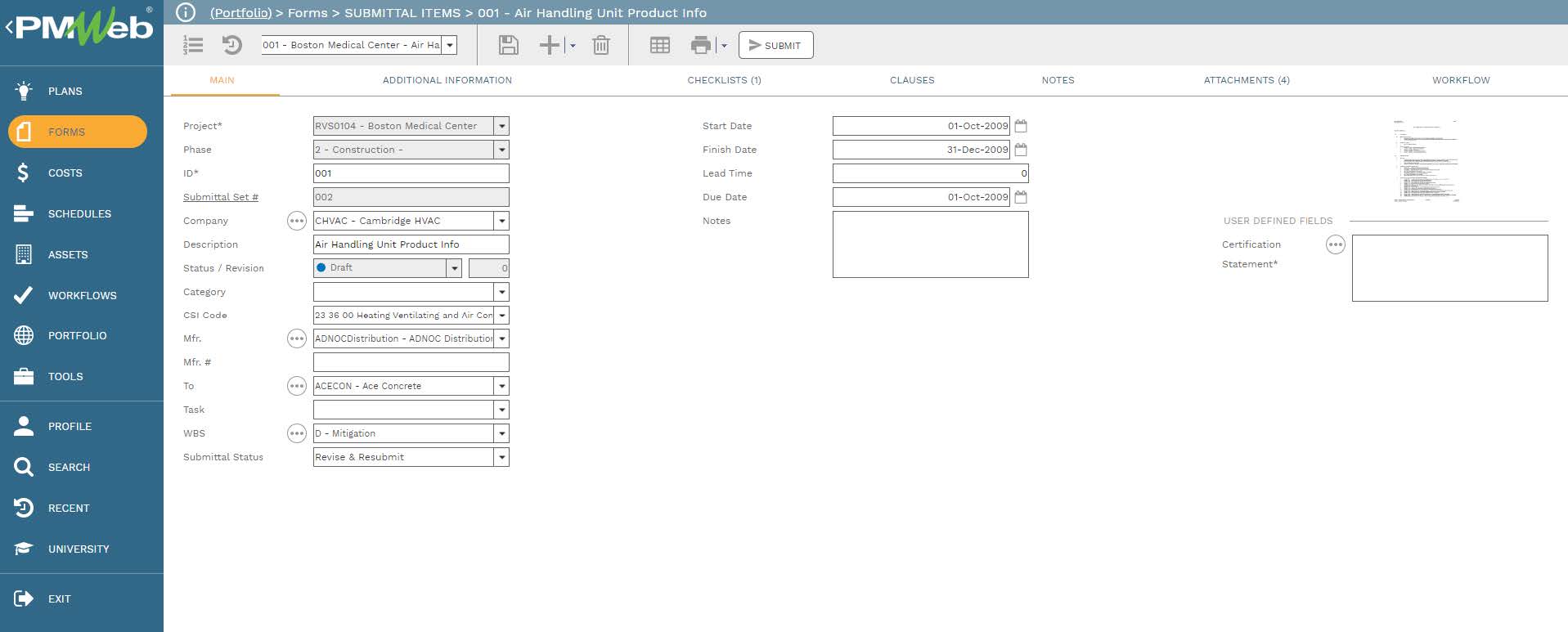The height and width of the screenshot is (632, 1568).
Task: Open the Workflows checkmark icon
Action: (x=24, y=295)
